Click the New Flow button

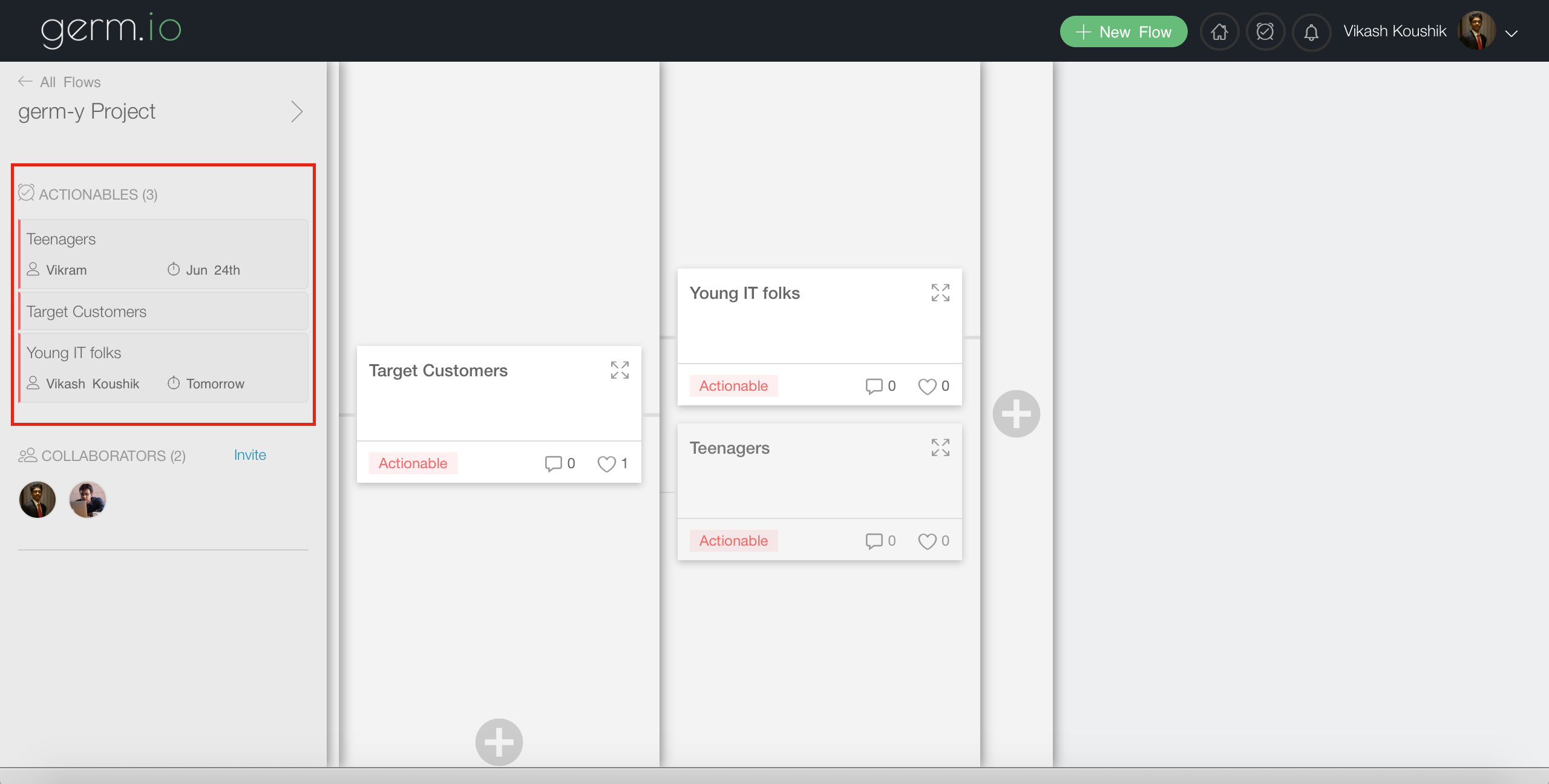pos(1123,32)
